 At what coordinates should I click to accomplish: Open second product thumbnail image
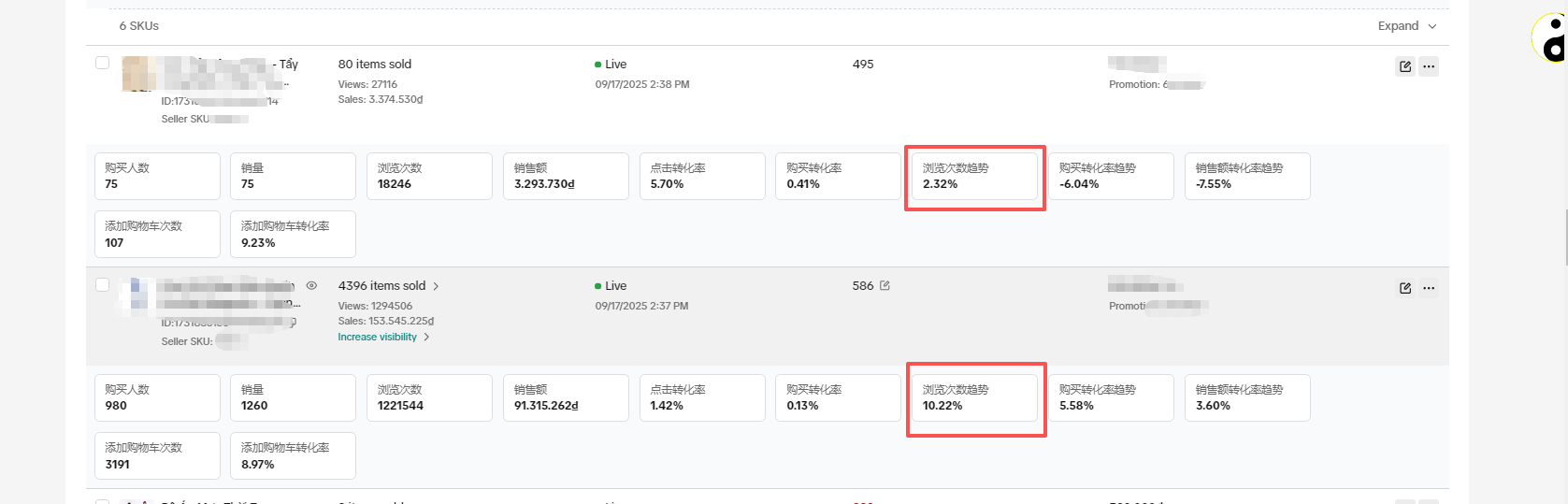(x=137, y=294)
